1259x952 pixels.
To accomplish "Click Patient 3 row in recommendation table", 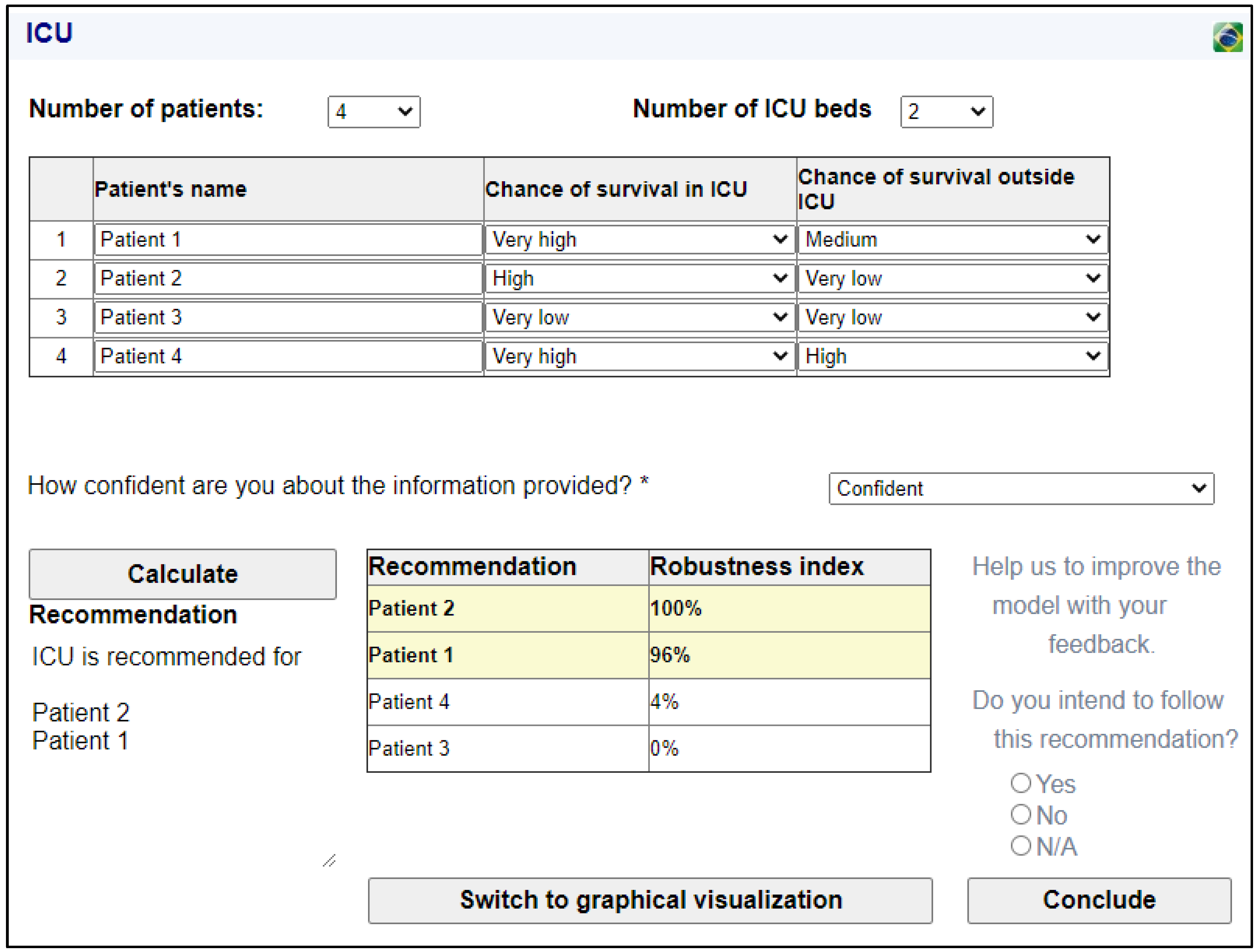I will 649,748.
